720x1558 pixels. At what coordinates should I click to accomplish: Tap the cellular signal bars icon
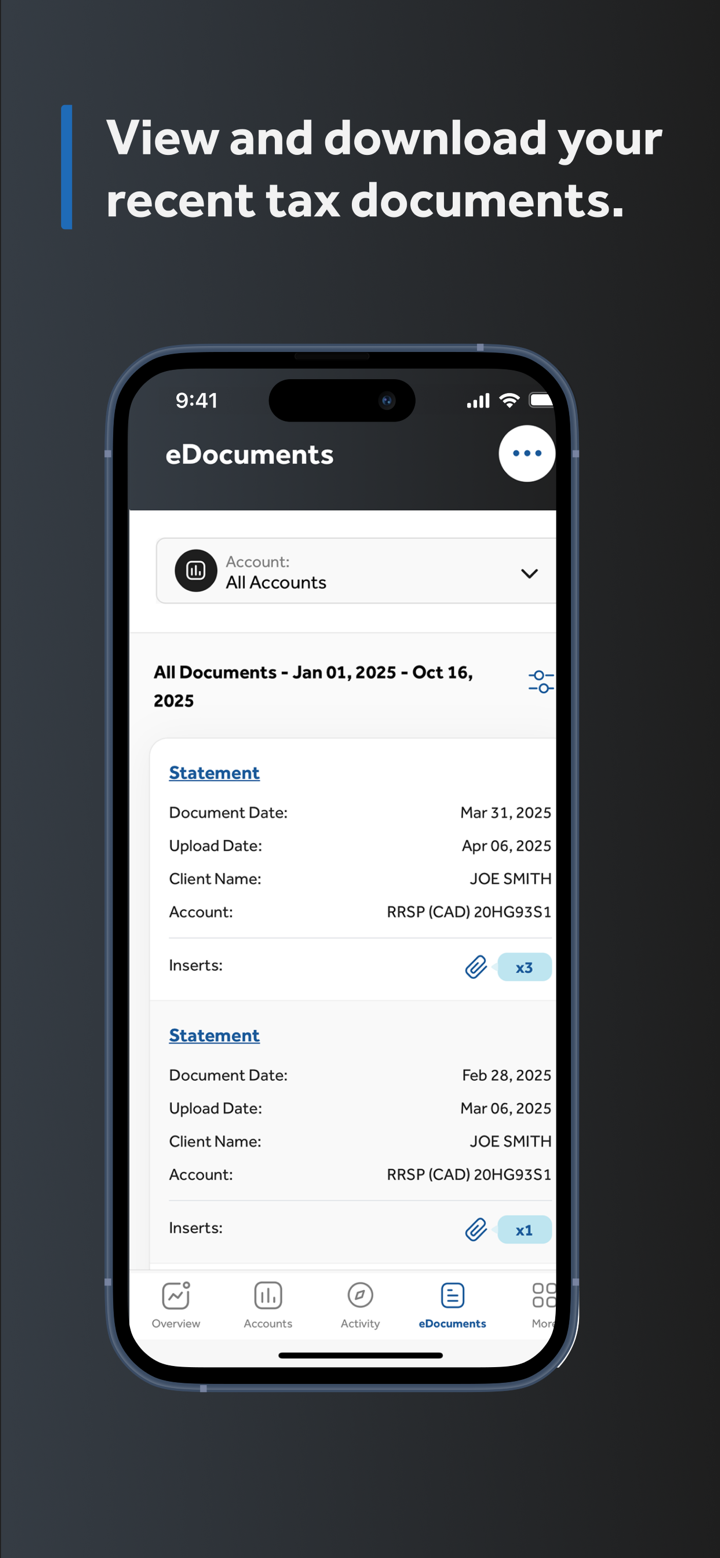click(478, 401)
